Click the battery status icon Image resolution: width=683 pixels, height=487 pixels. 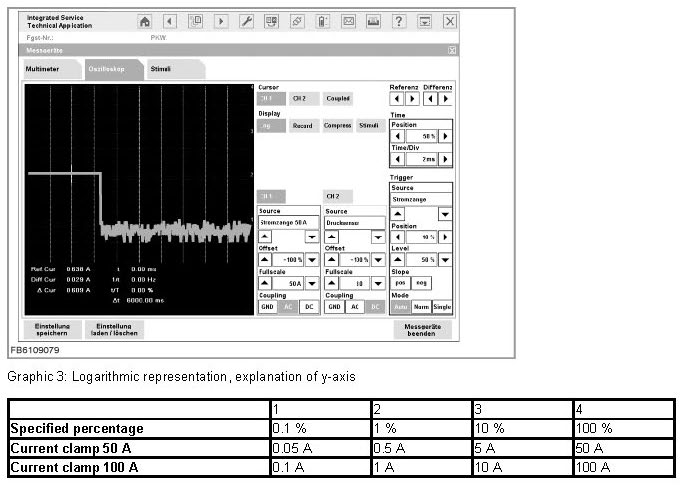pyautogui.click(x=323, y=21)
